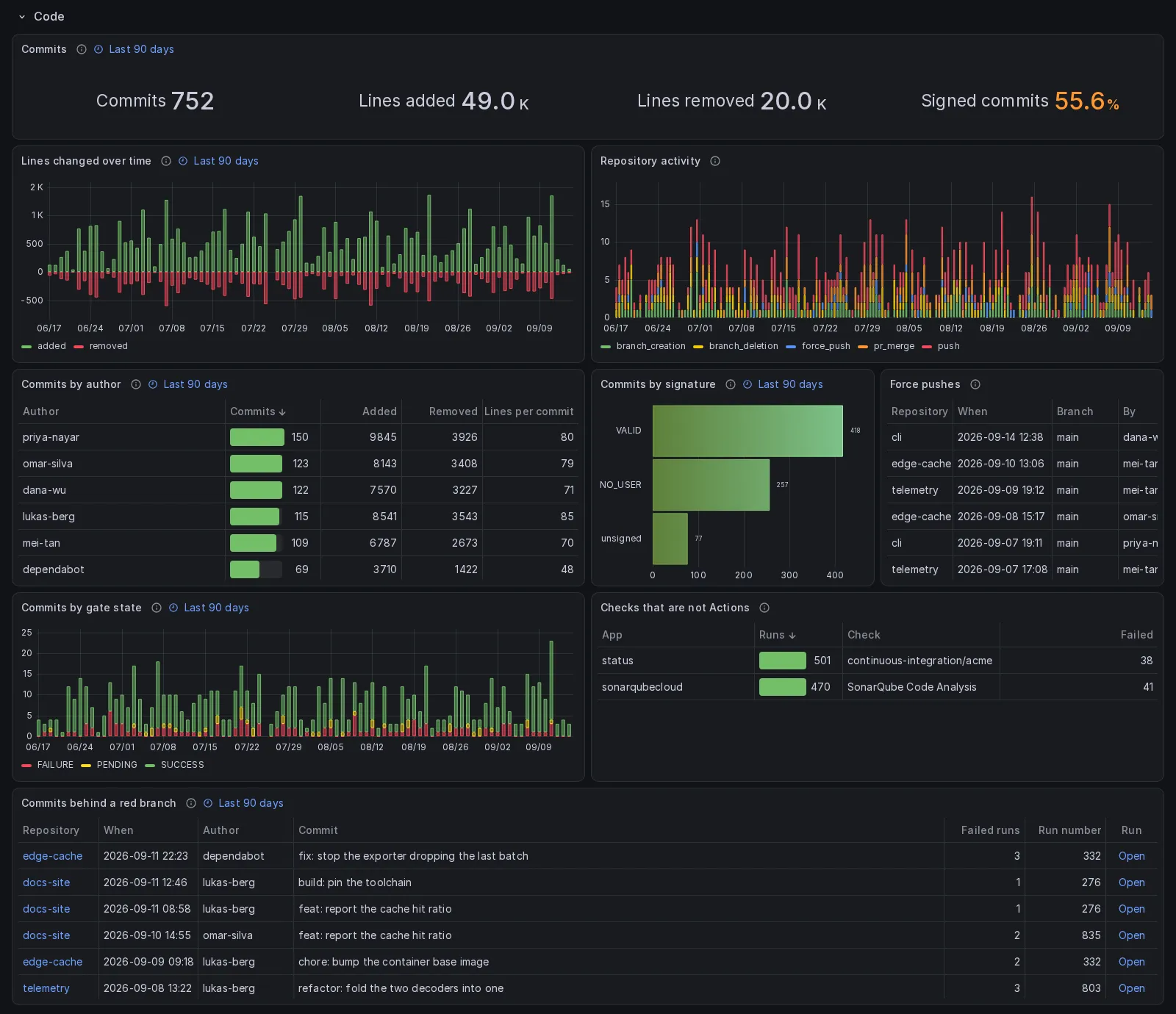Select commit text about container base image
The width and height of the screenshot is (1176, 1014).
click(x=393, y=962)
